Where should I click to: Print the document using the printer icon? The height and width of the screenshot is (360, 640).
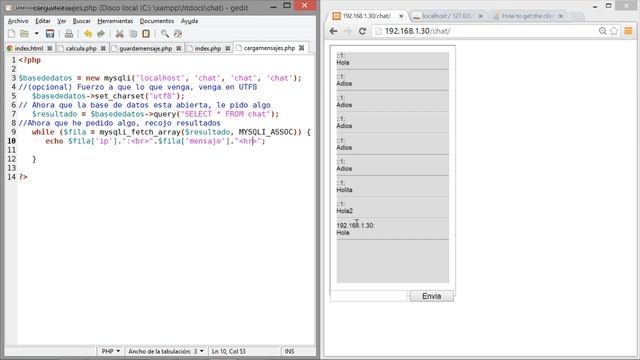coord(69,34)
